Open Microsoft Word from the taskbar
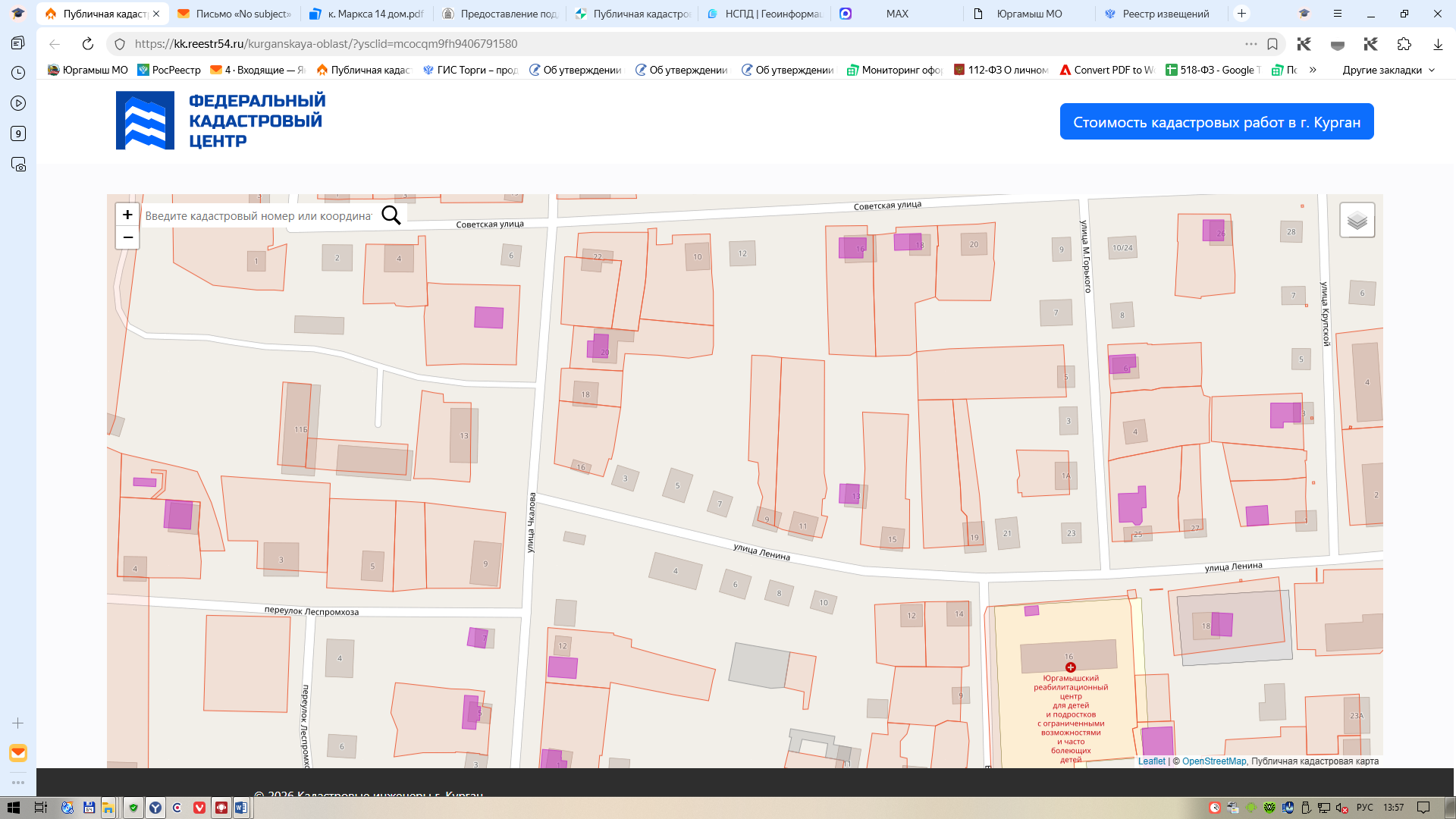 241,808
